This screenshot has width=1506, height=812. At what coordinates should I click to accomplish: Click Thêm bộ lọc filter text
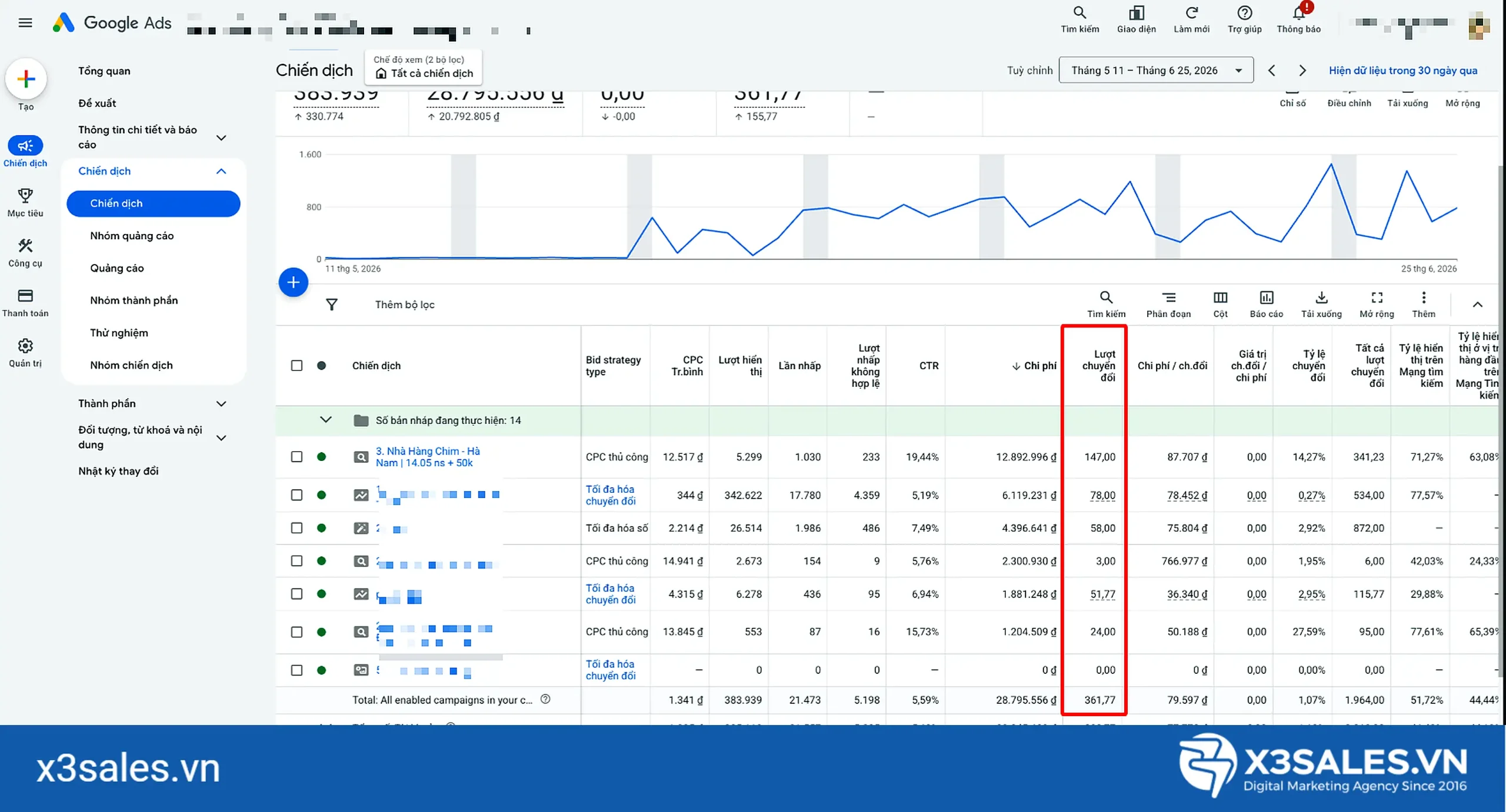tap(405, 305)
